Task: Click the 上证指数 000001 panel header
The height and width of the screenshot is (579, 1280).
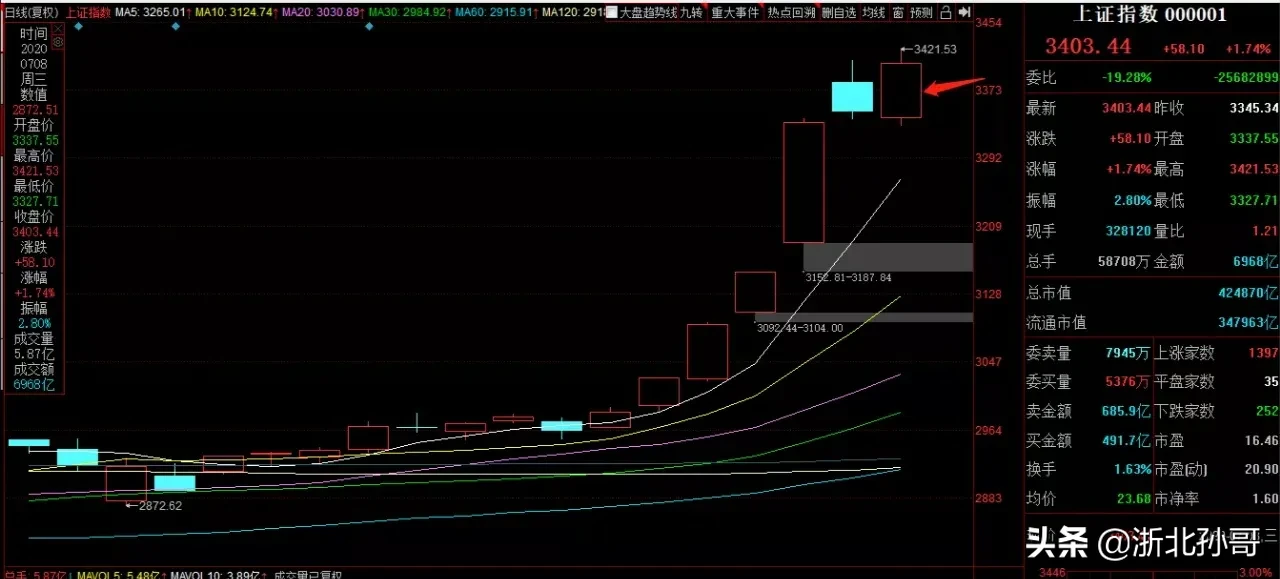Action: tap(1150, 15)
